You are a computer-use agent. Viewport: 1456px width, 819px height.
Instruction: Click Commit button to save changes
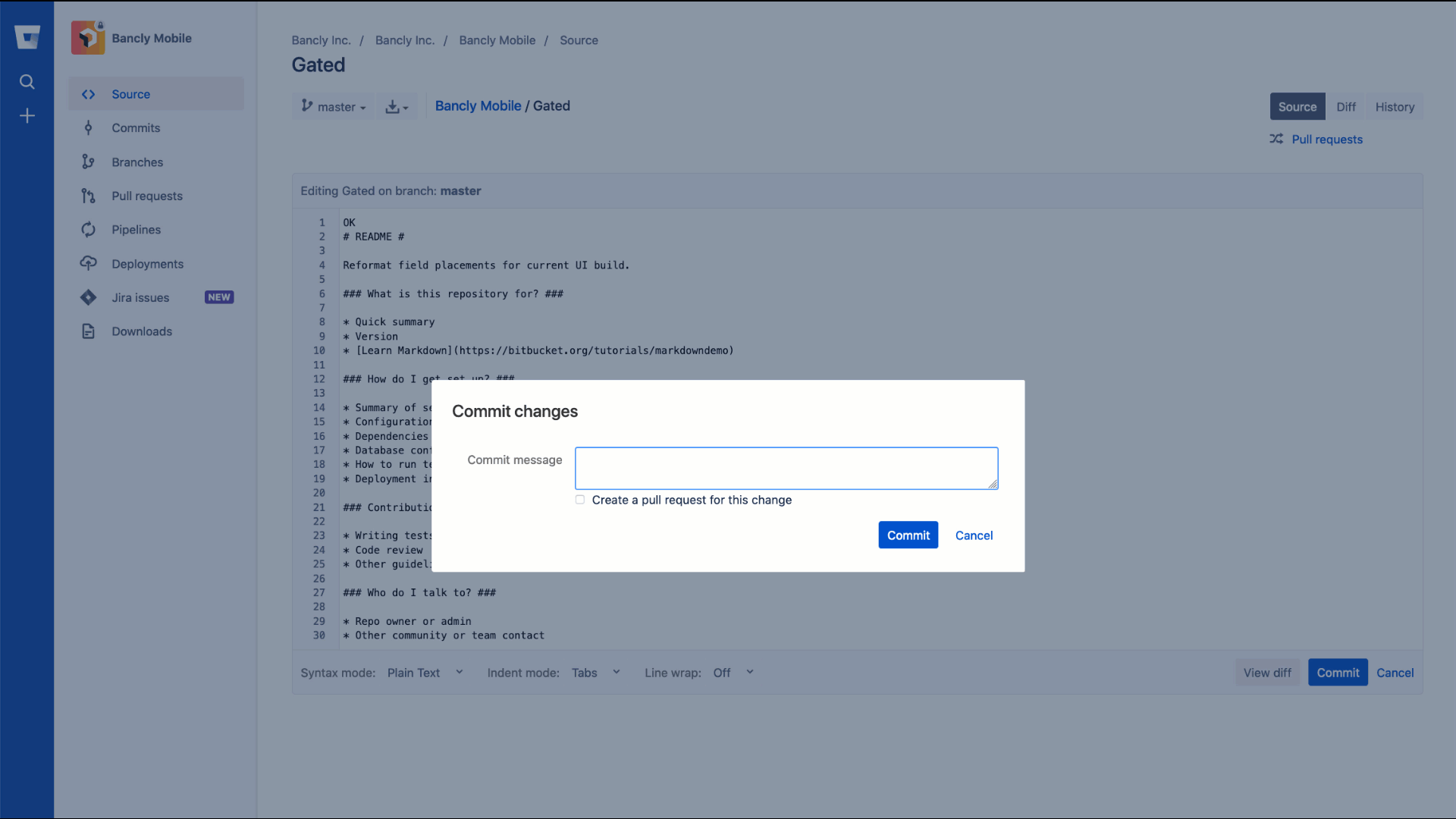click(x=908, y=534)
